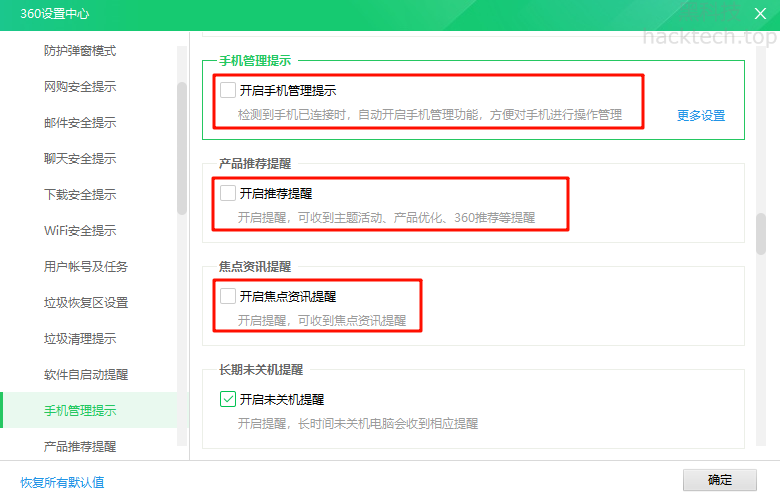Click the 产品推荐提醒 group heading
780x500 pixels.
(255, 163)
